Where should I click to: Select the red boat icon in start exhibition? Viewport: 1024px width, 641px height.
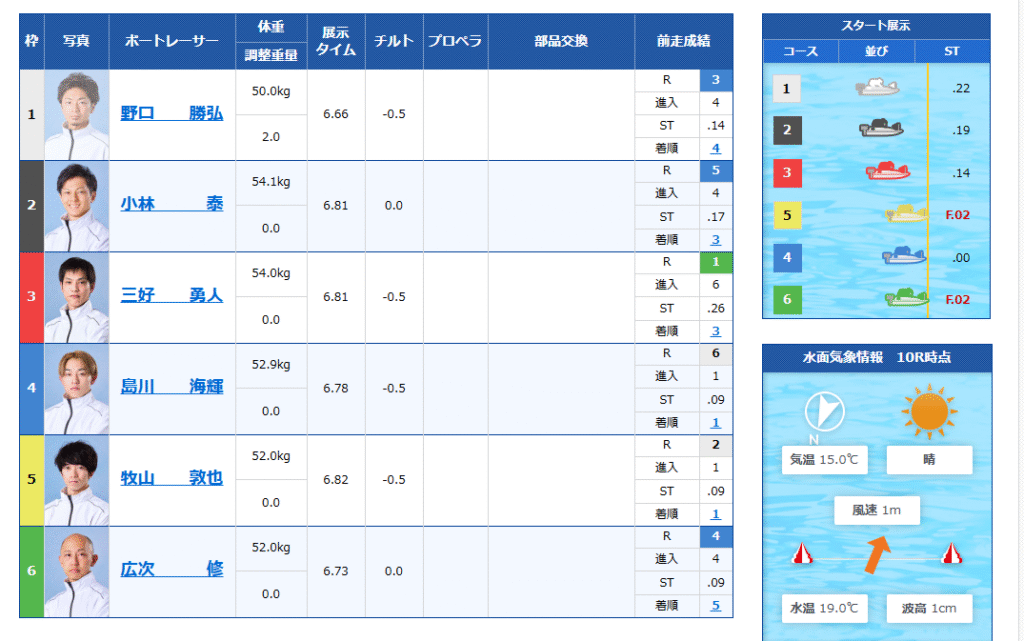click(887, 171)
